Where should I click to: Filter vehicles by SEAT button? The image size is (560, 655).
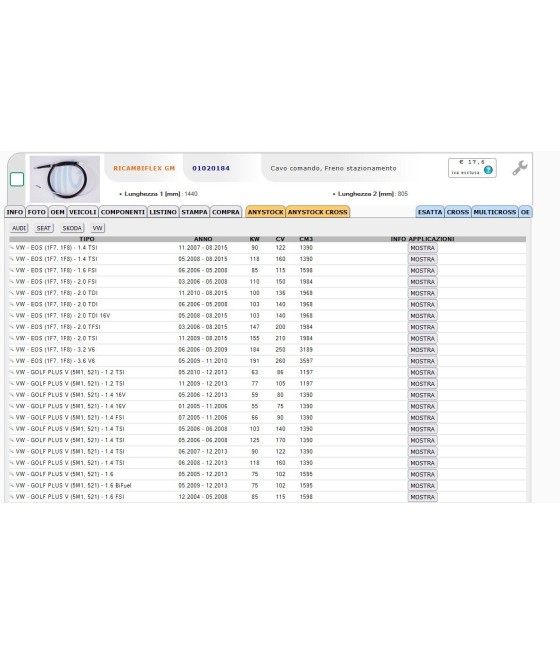tap(43, 228)
